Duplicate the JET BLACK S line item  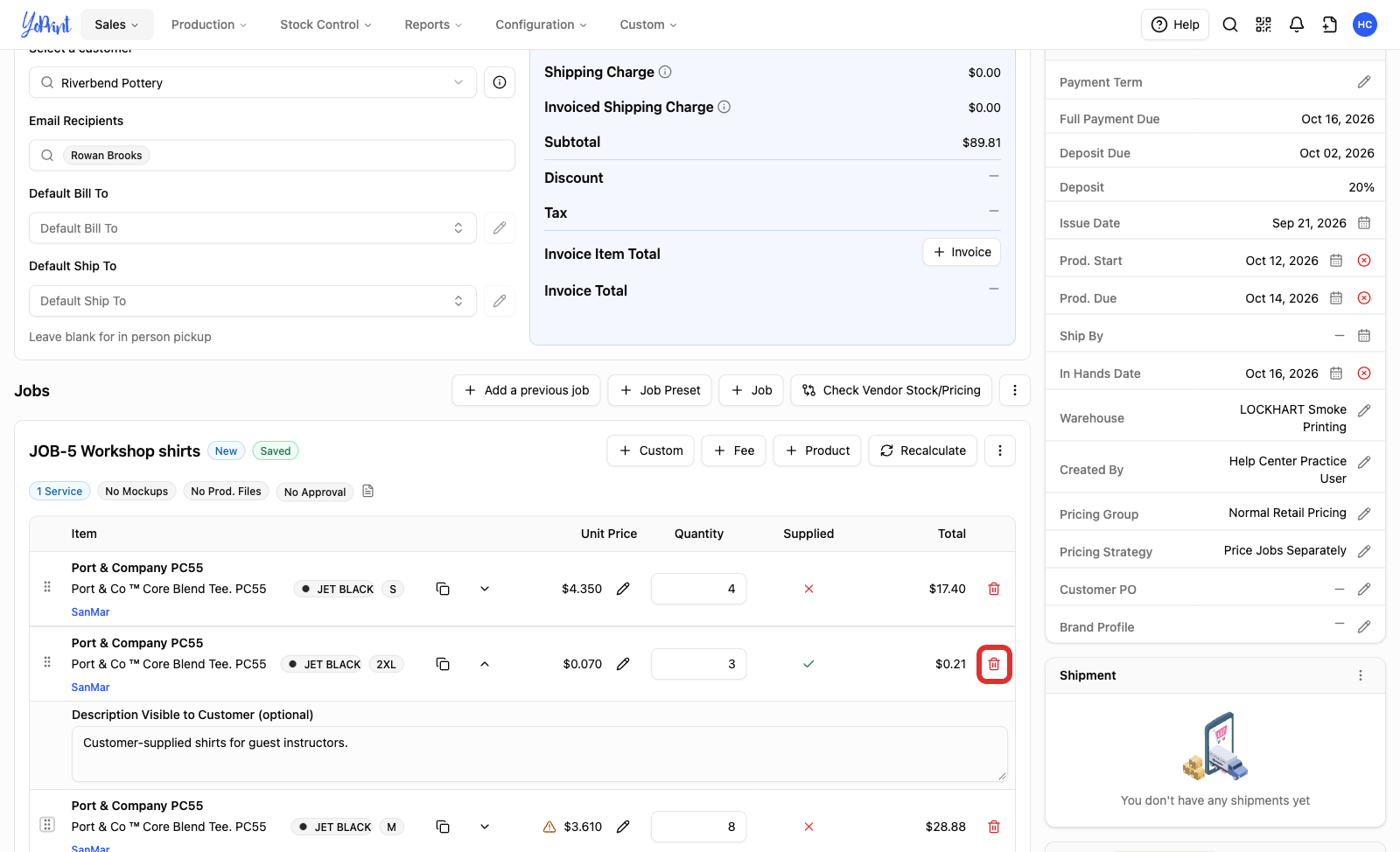click(x=443, y=589)
